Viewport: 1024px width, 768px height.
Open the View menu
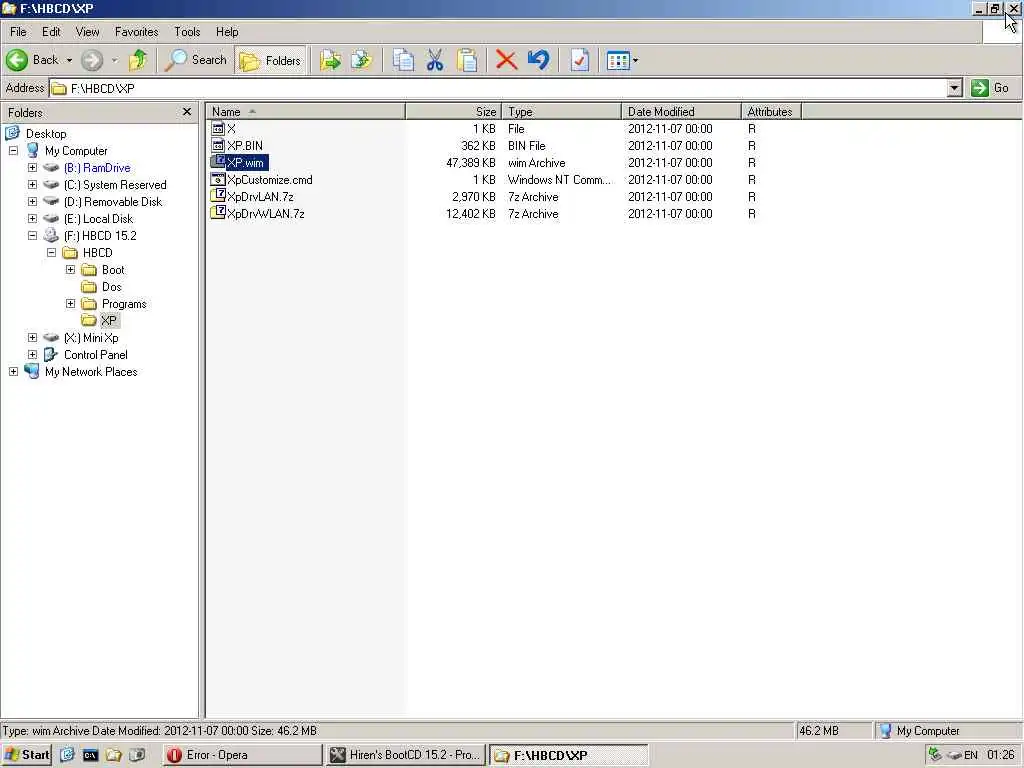click(88, 32)
